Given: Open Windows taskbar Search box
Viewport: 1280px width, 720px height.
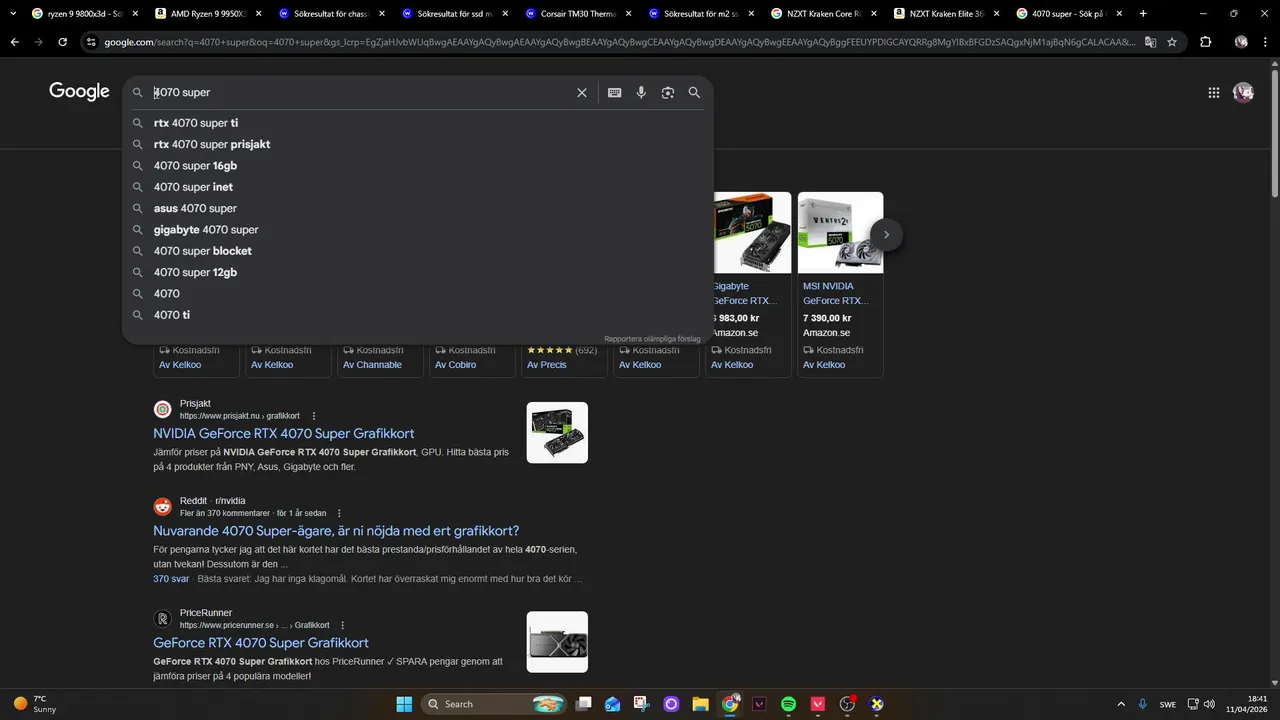Looking at the screenshot, I should 493,704.
